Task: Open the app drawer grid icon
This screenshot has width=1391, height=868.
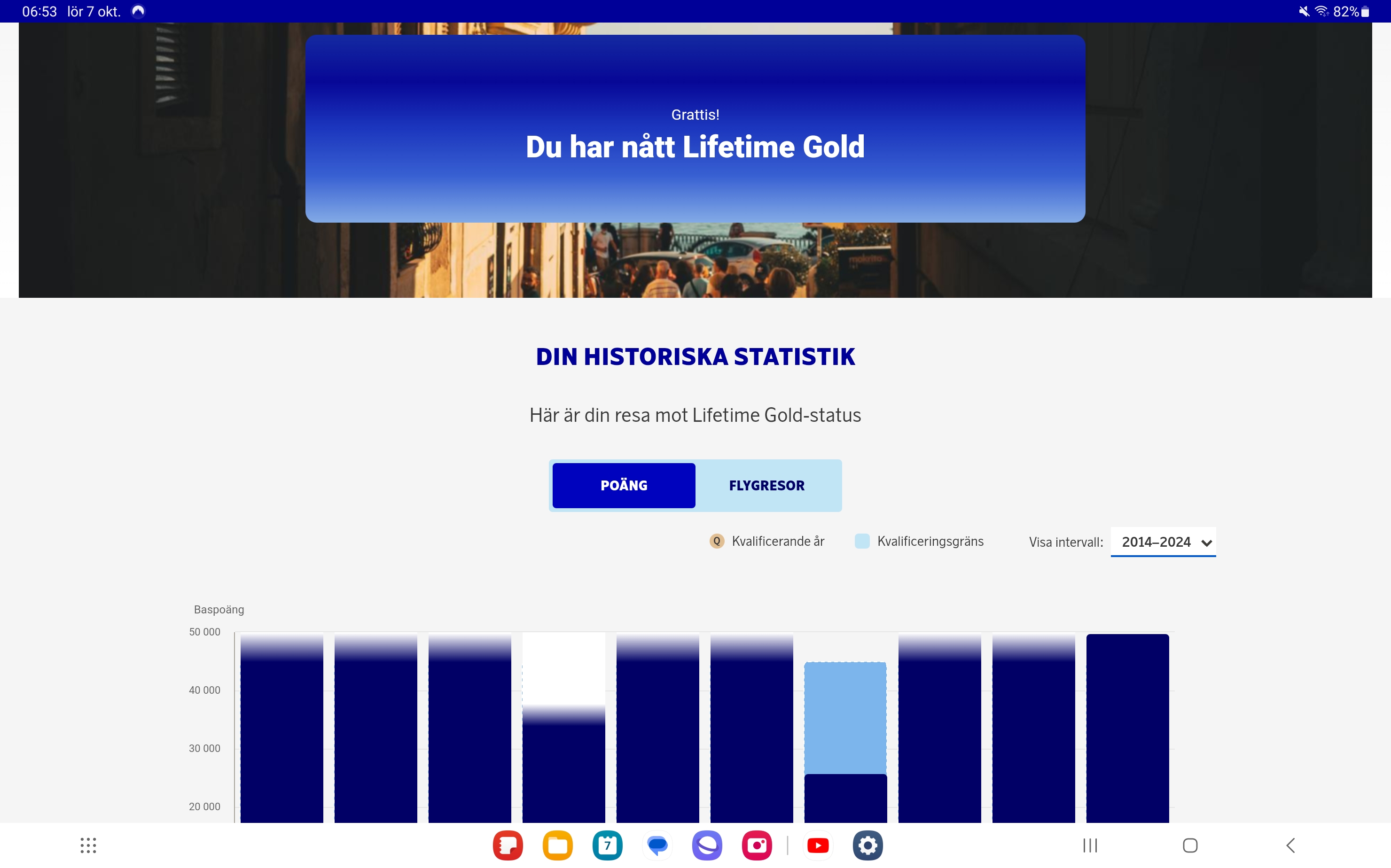Action: click(88, 845)
